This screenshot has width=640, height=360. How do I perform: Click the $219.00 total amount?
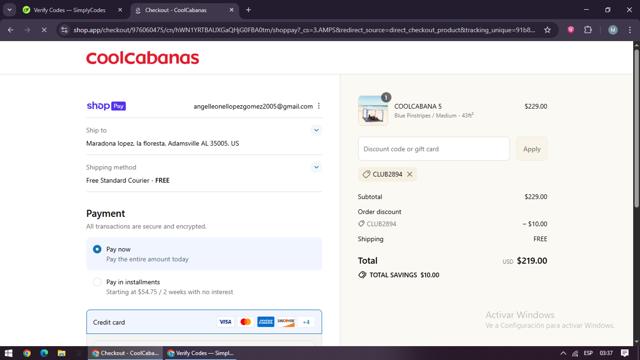(532, 261)
